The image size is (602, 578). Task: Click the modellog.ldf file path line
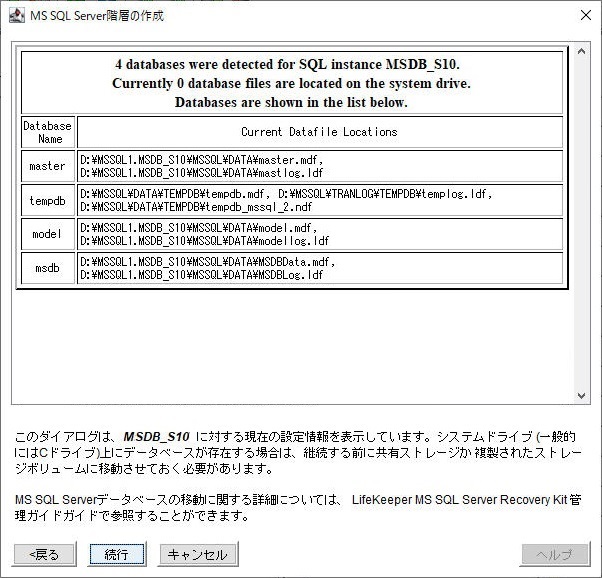pos(205,241)
